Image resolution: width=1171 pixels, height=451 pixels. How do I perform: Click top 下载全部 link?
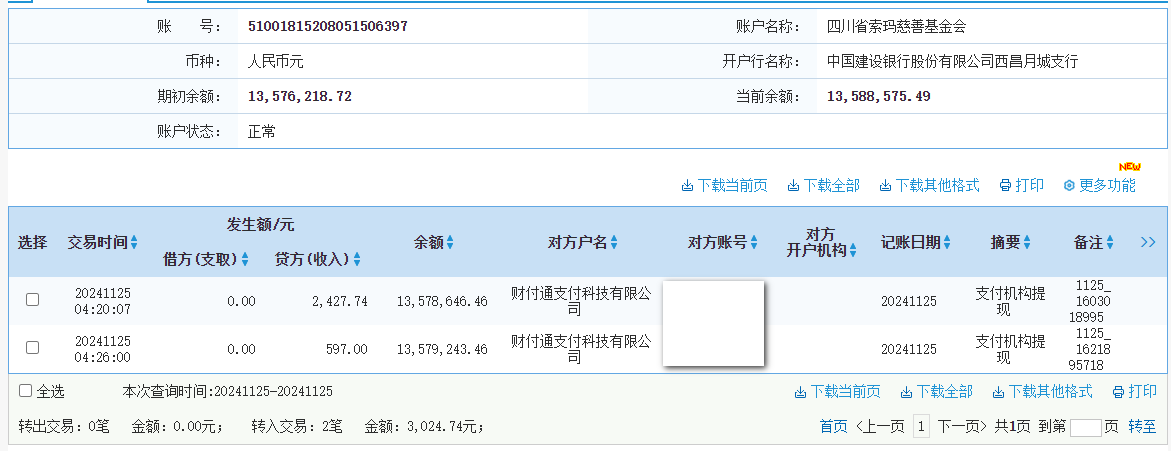831,186
